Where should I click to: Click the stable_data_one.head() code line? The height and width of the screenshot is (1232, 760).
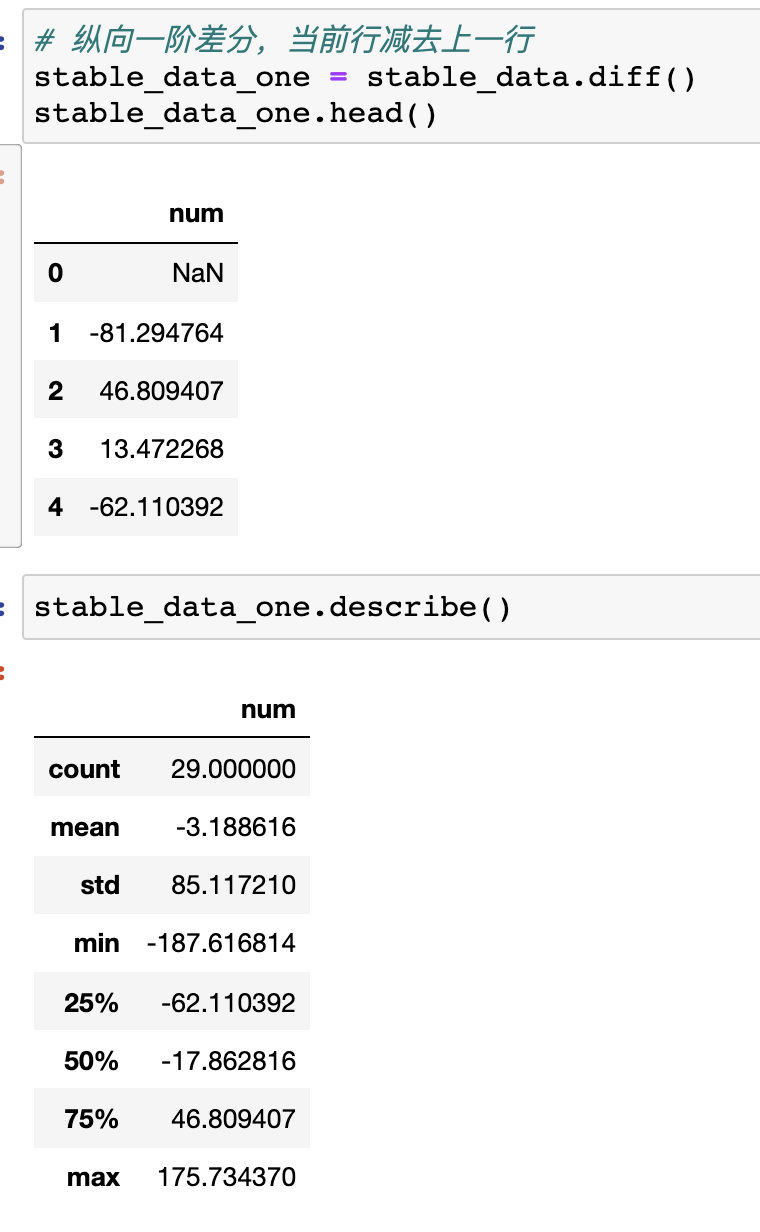(235, 113)
